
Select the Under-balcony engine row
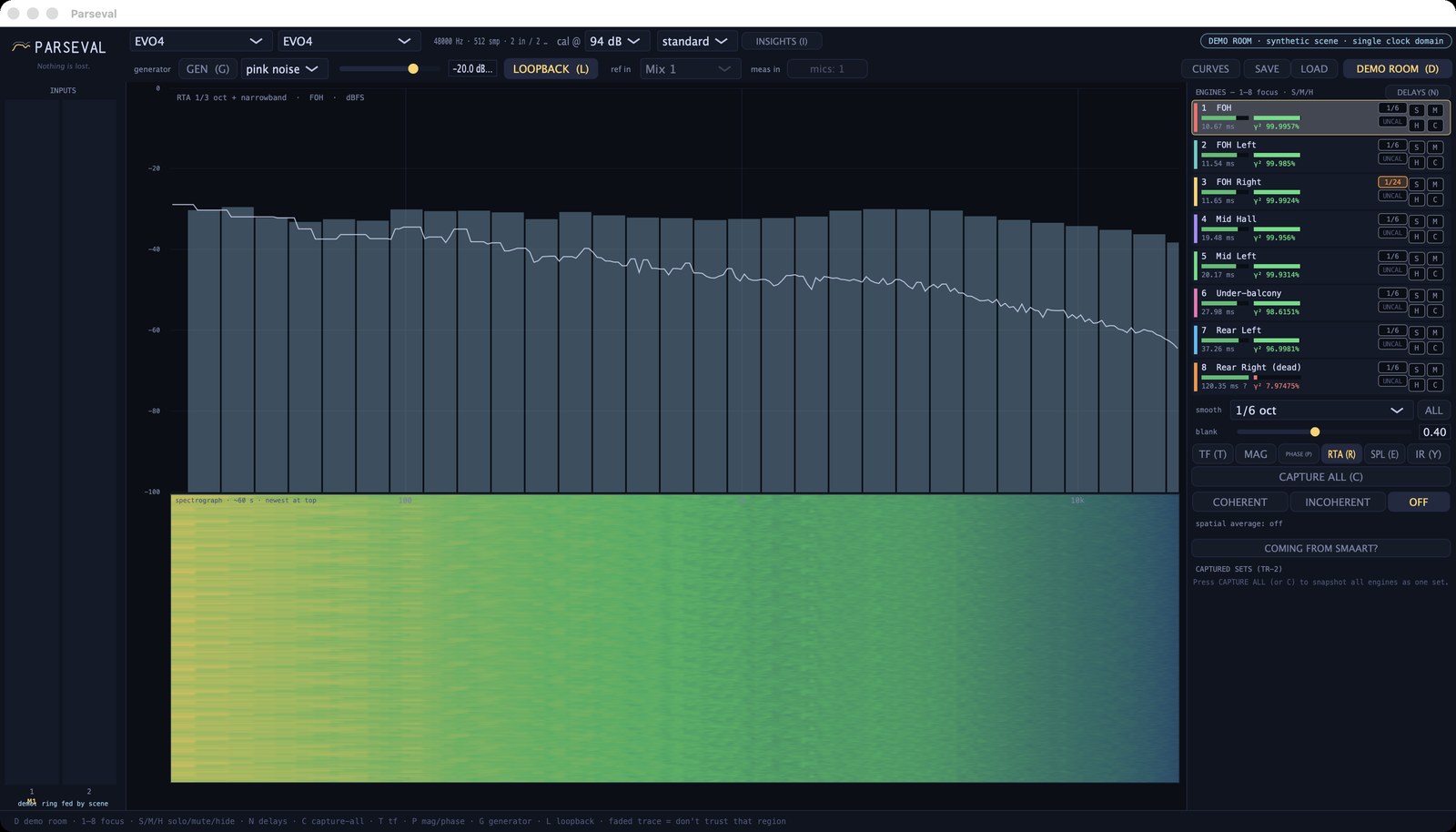tap(1320, 302)
